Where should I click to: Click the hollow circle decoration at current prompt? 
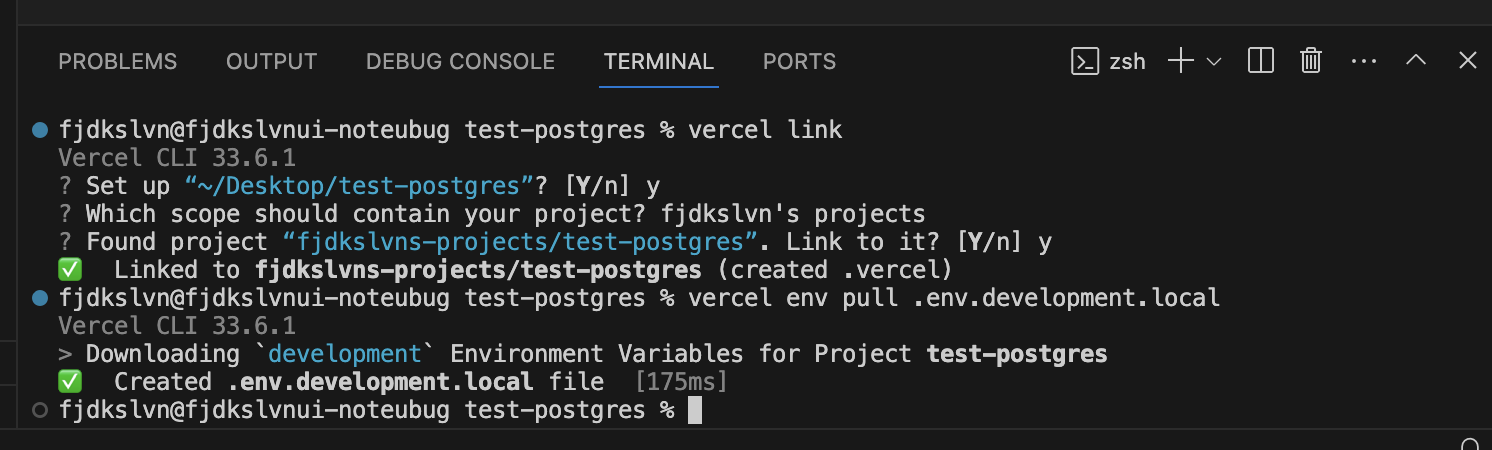40,410
